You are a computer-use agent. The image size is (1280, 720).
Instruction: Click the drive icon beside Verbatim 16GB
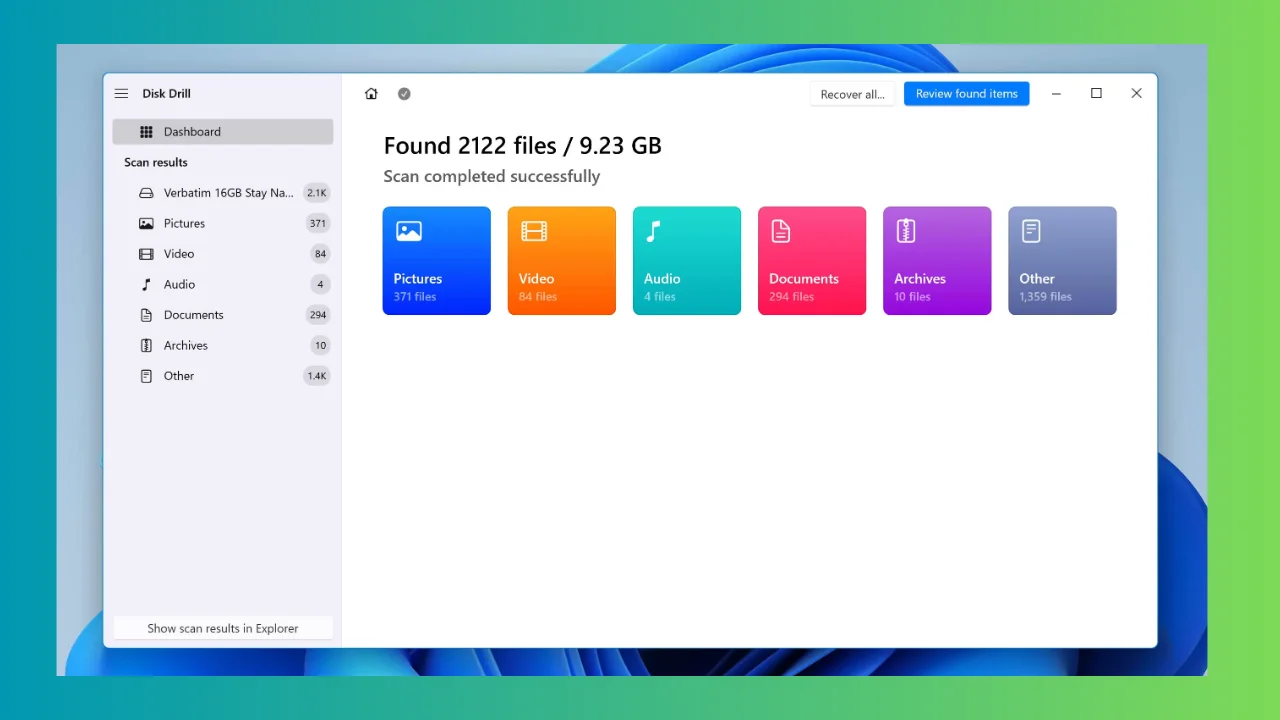click(146, 193)
